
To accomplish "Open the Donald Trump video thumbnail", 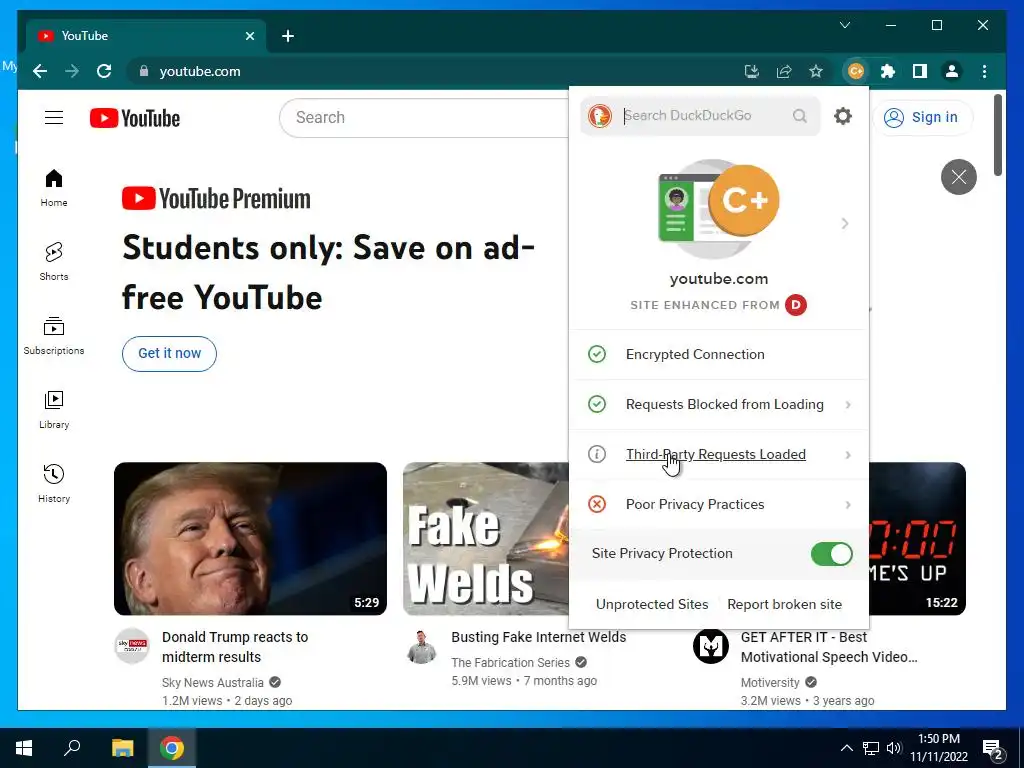I will (x=250, y=539).
